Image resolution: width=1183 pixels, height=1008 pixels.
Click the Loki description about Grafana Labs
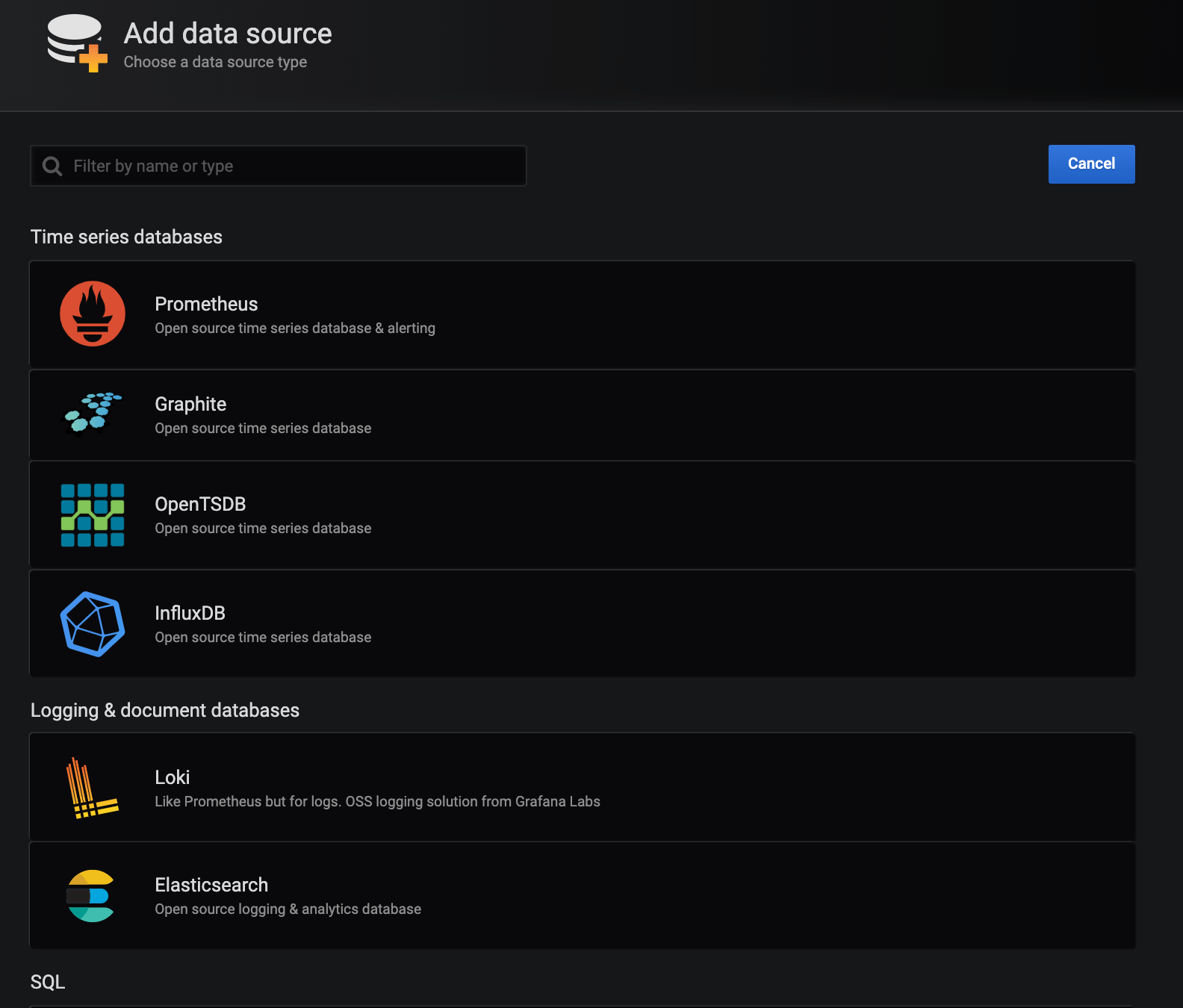(x=377, y=801)
